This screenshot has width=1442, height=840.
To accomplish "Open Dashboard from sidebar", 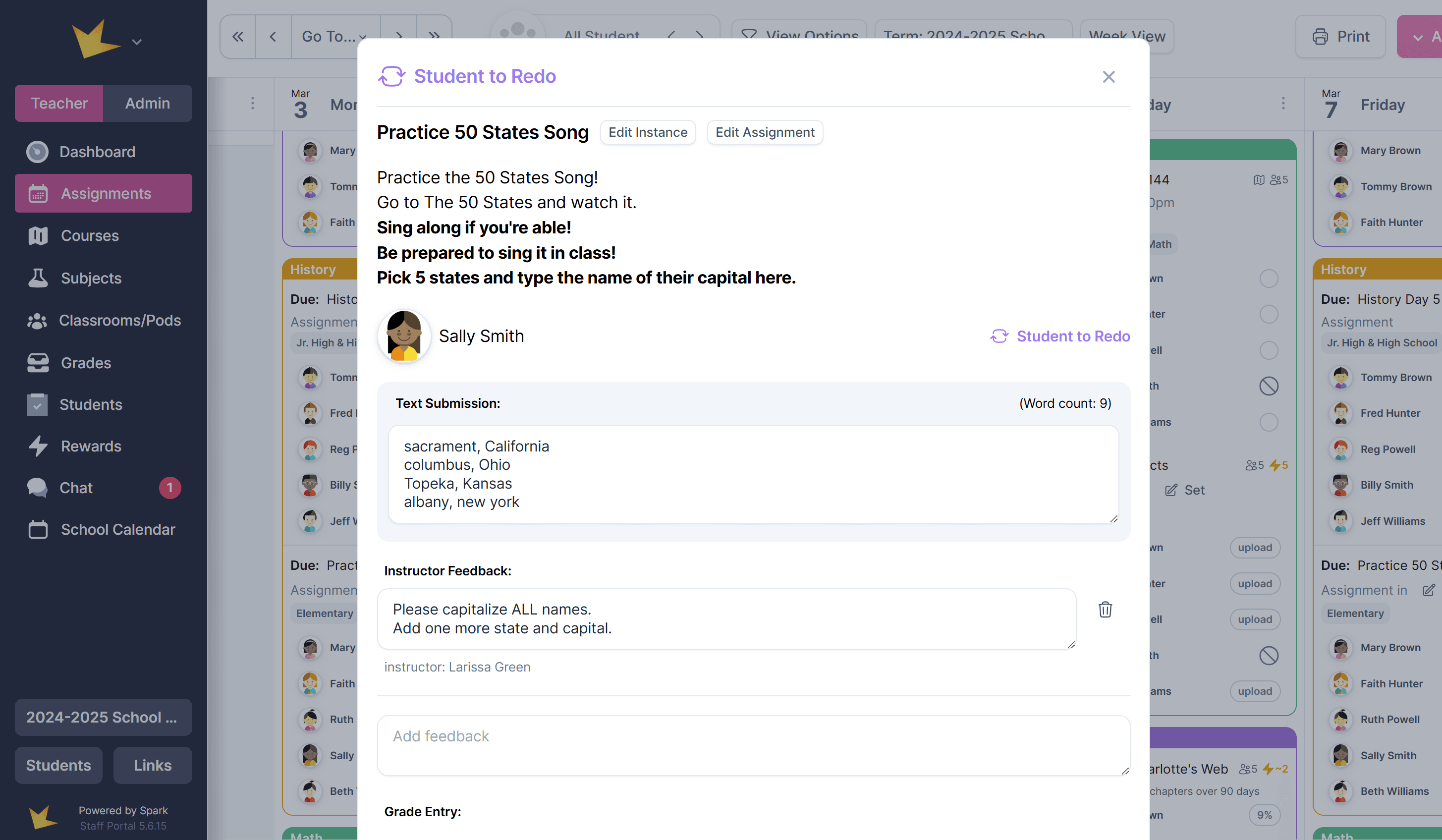I will click(x=97, y=152).
